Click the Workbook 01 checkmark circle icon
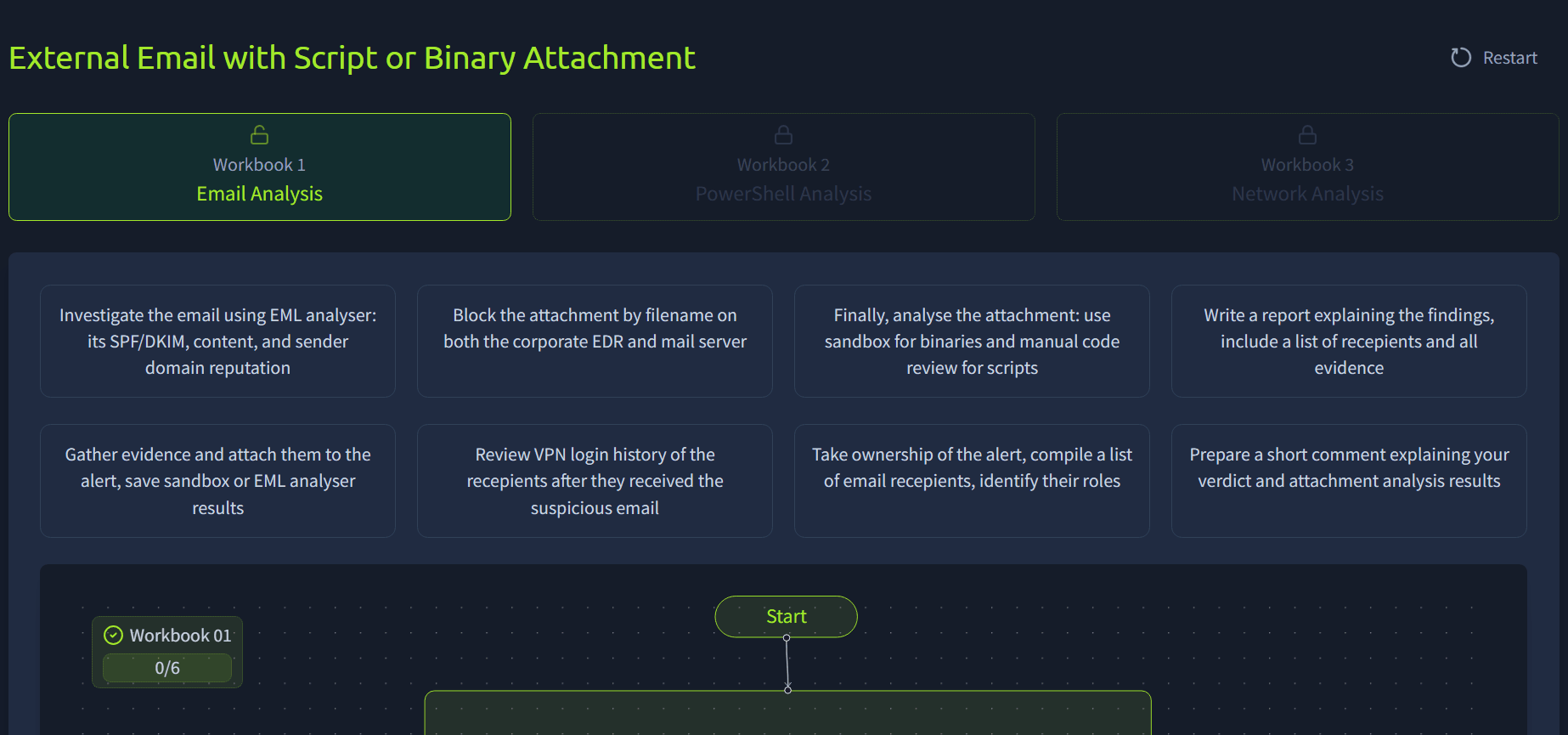Image resolution: width=1568 pixels, height=735 pixels. [113, 636]
